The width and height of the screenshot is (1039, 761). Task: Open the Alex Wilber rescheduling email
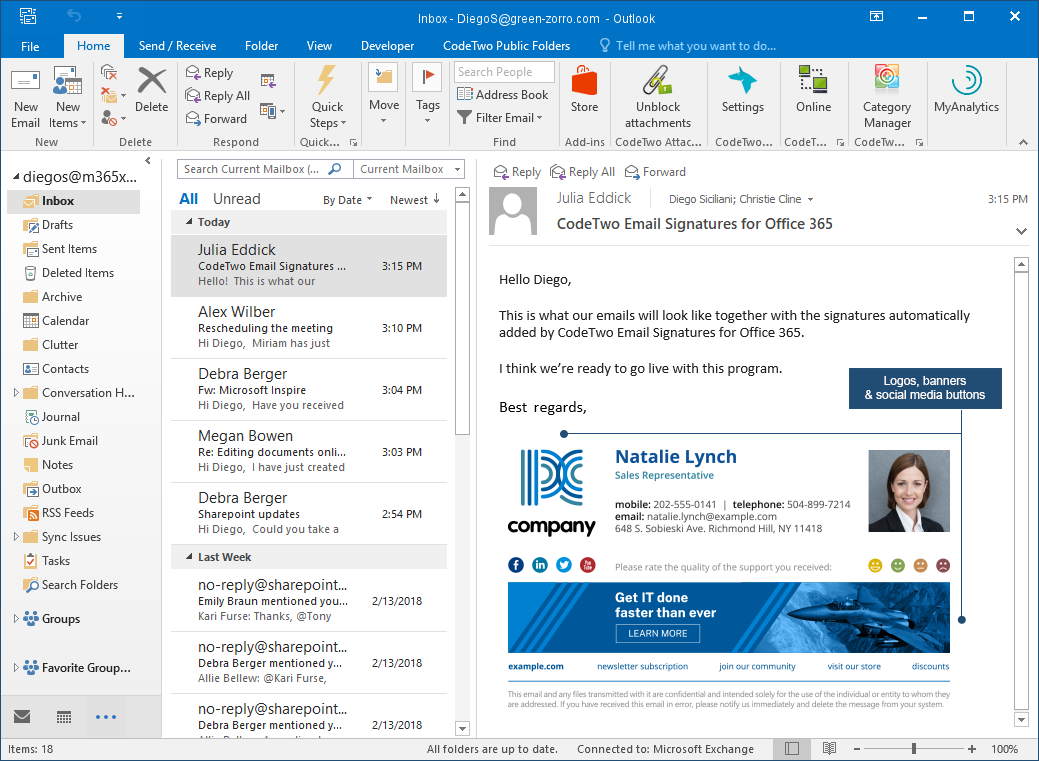309,327
